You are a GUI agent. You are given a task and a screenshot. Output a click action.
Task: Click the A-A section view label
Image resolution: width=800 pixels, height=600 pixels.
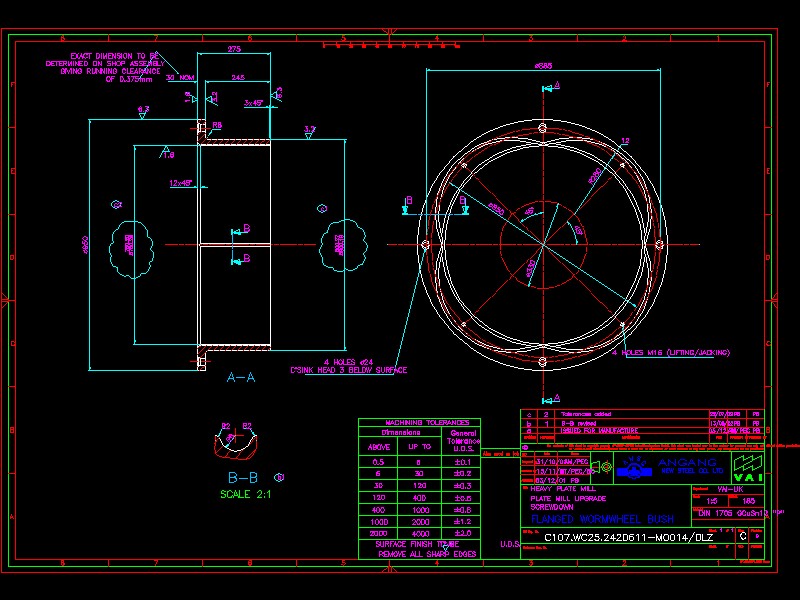(x=240, y=377)
